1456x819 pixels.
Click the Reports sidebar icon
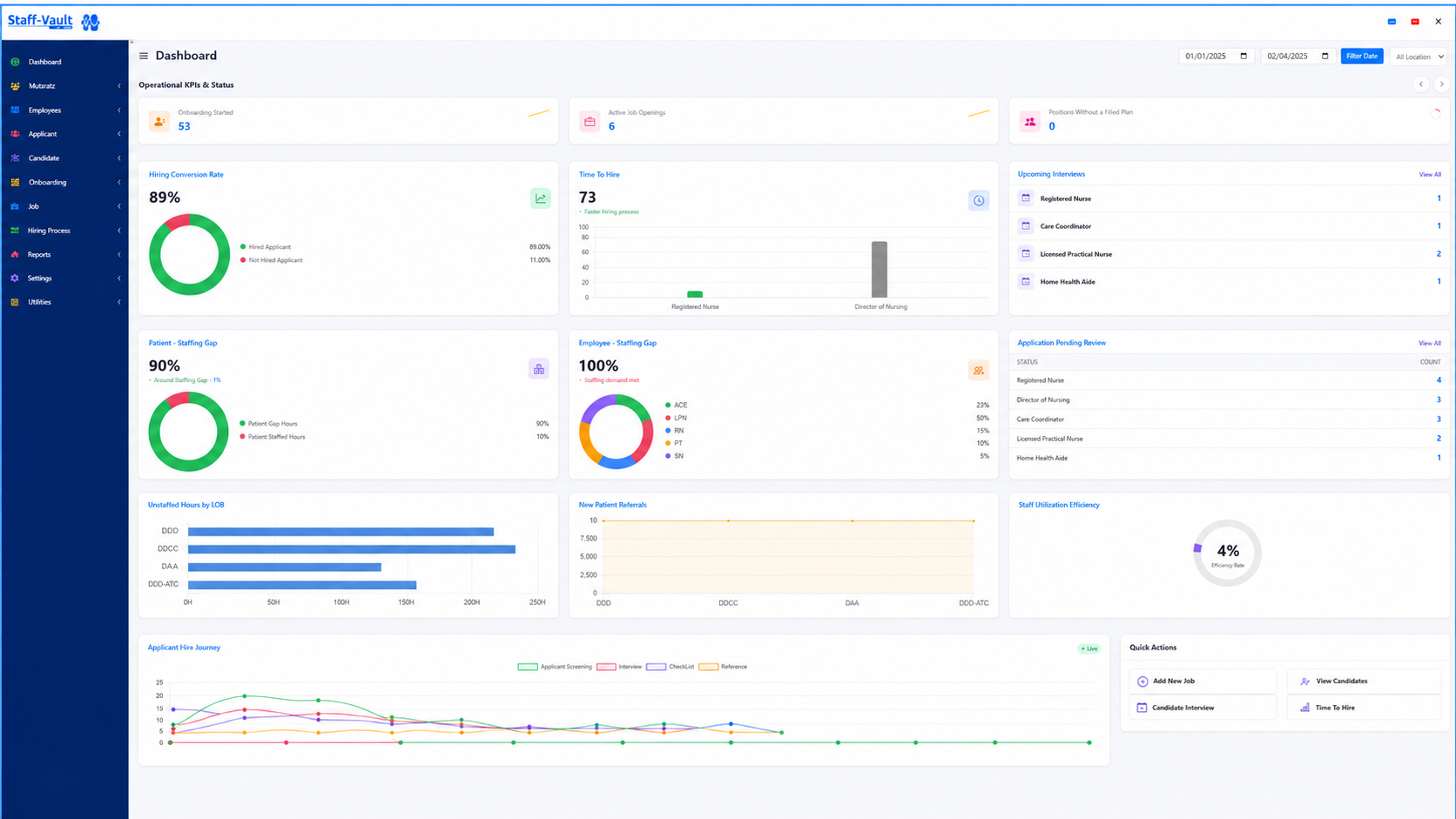tap(15, 254)
